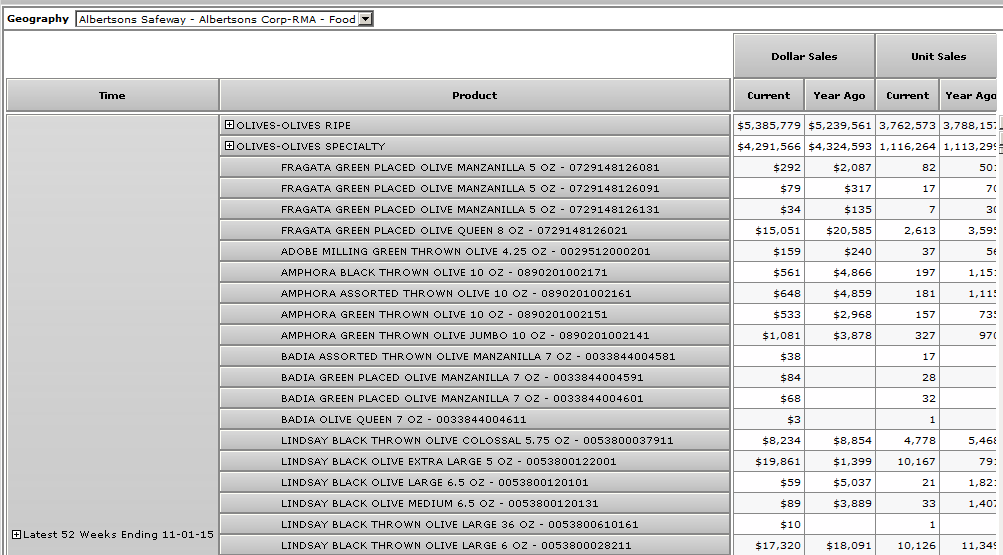Expand the OLIVES-OLIVES SPECIALTY row

click(x=229, y=146)
